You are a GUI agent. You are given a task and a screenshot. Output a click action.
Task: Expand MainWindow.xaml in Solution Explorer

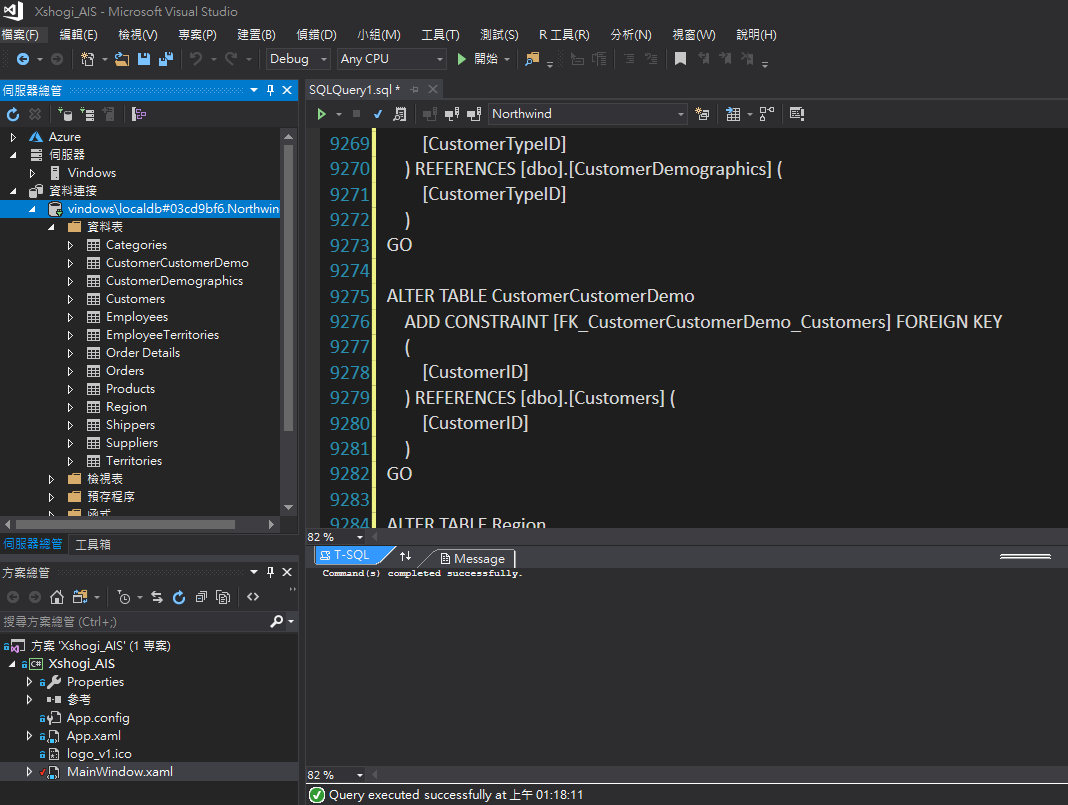click(29, 772)
